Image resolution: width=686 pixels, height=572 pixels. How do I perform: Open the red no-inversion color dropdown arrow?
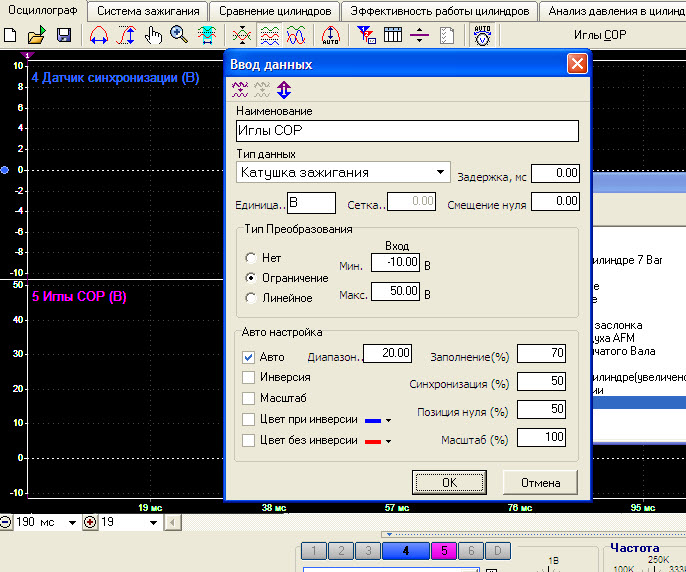coord(388,442)
